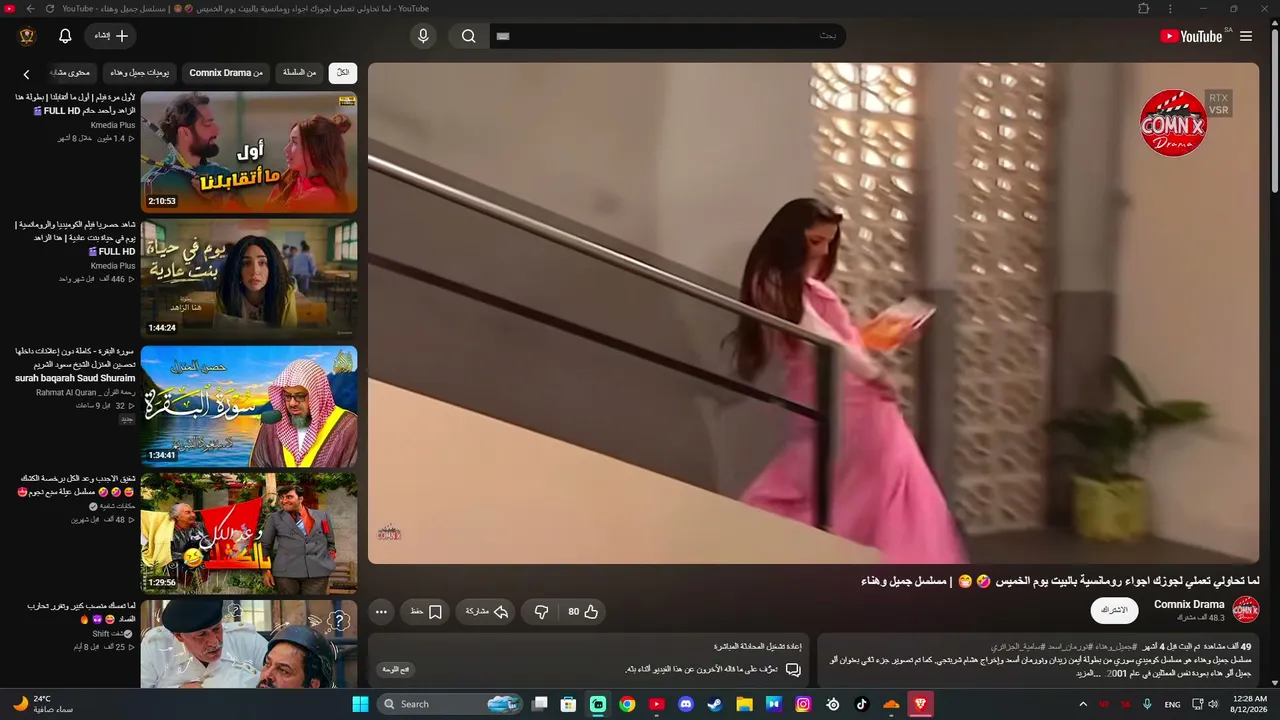The width and height of the screenshot is (1280, 720).
Task: Open browser three-dot menu in title bar
Action: click(1170, 9)
